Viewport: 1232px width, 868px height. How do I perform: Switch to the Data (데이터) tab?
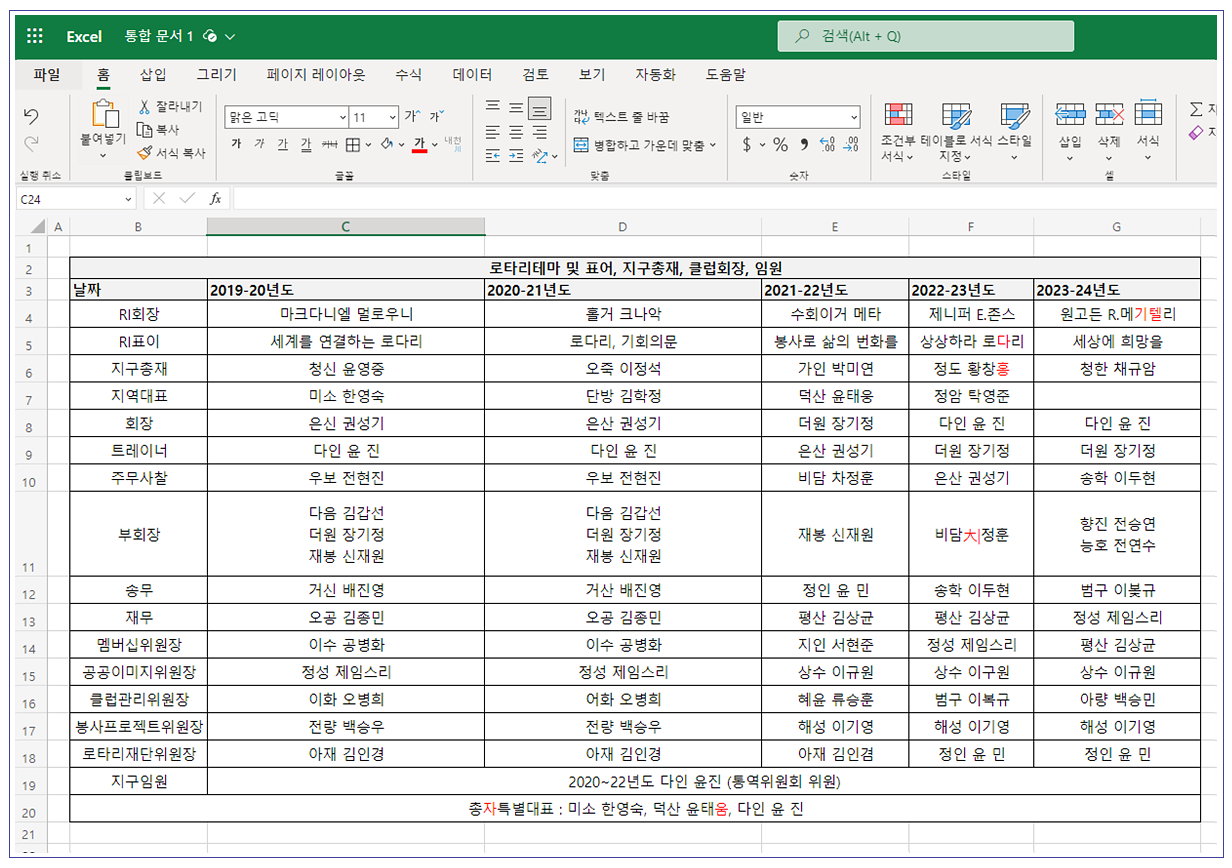[472, 74]
